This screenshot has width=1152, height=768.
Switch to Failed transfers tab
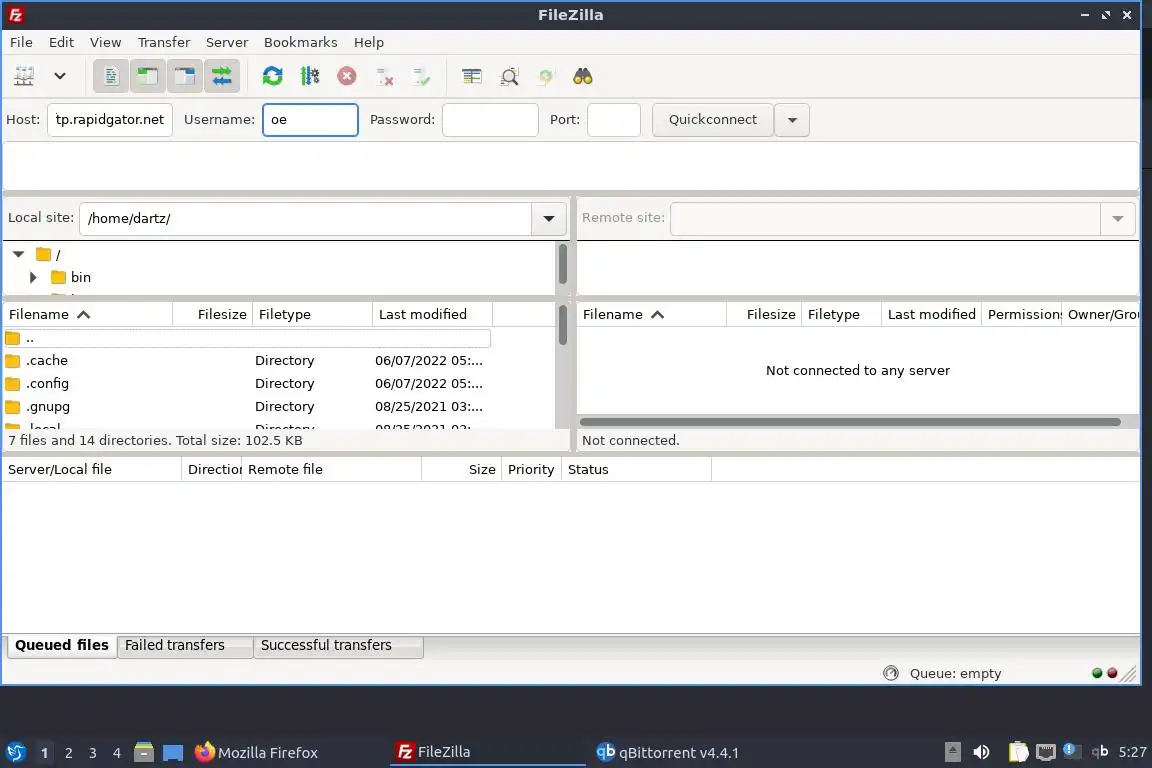184,645
